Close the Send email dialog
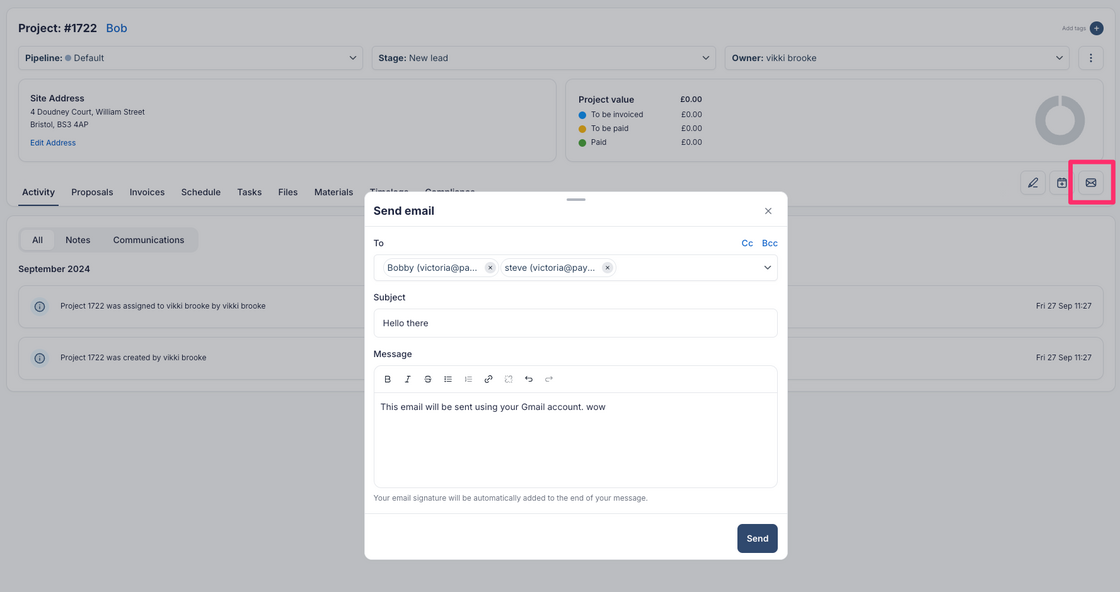Screen dimensions: 1120x592 [x=768, y=211]
